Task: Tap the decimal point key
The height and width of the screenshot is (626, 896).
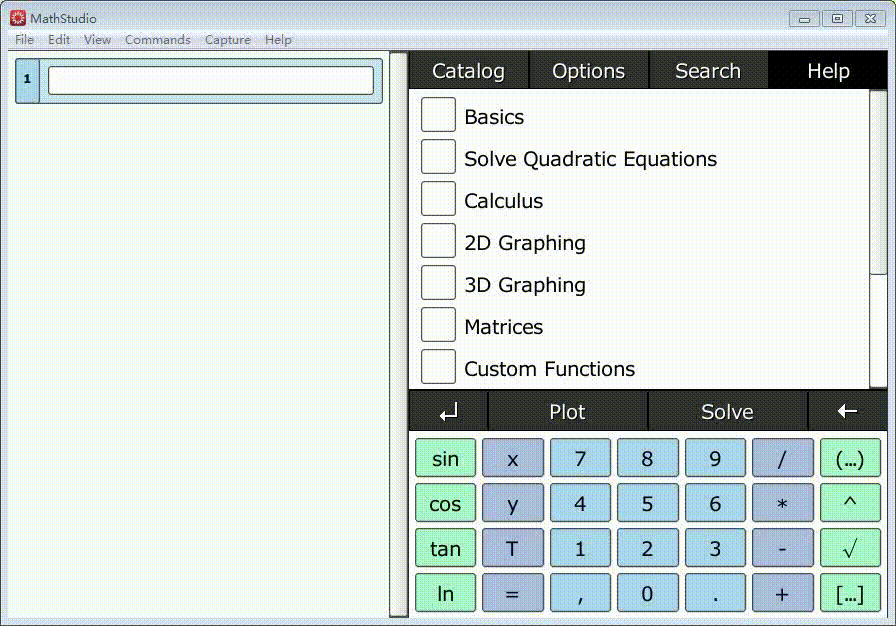Action: [x=715, y=593]
